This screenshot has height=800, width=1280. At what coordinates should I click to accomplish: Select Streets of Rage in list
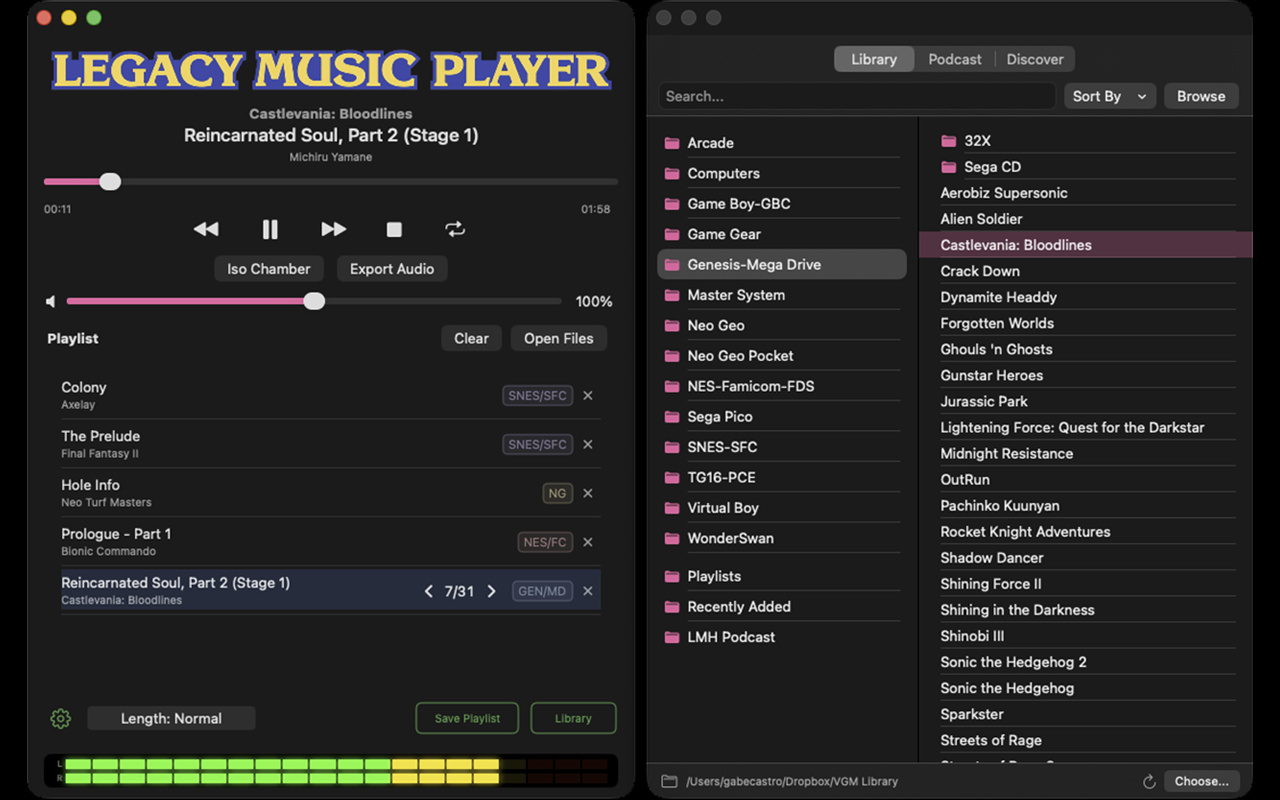pos(1087,740)
